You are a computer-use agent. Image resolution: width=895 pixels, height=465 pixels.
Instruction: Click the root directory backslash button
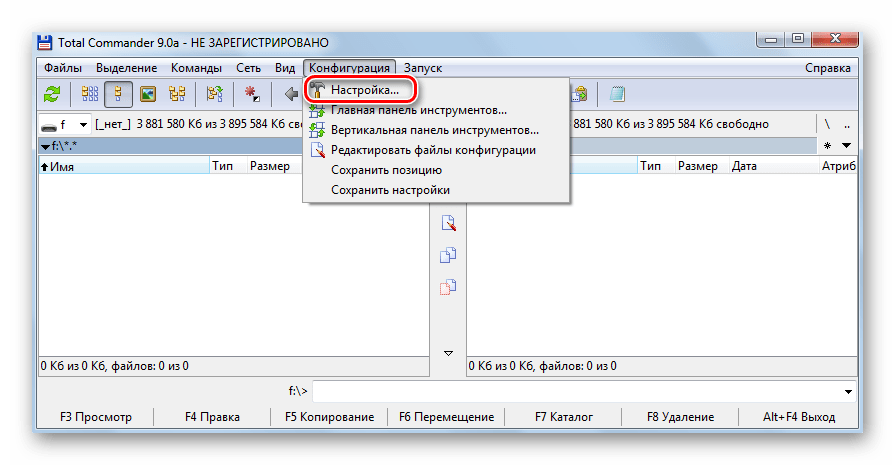tap(827, 124)
